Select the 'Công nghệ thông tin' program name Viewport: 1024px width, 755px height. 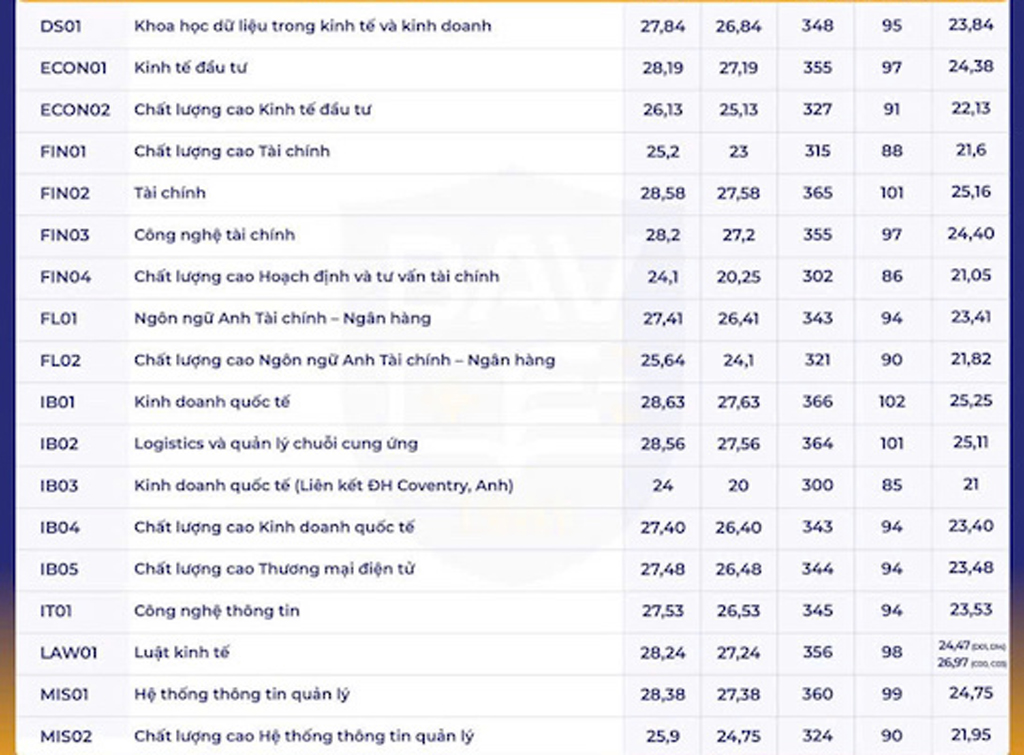tap(217, 611)
